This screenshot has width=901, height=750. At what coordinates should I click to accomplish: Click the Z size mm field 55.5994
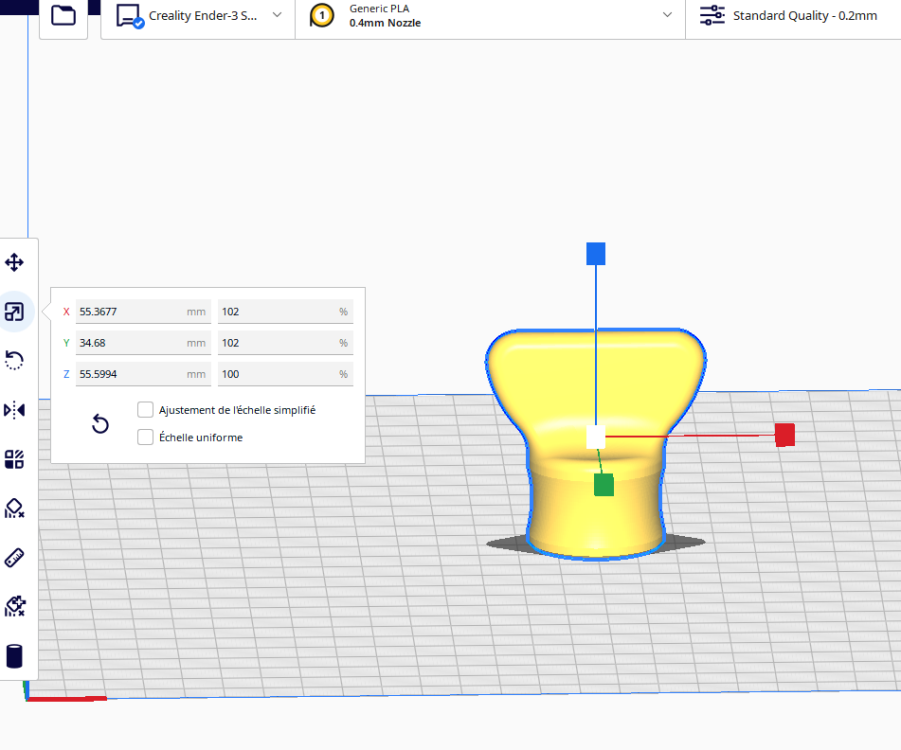[143, 374]
